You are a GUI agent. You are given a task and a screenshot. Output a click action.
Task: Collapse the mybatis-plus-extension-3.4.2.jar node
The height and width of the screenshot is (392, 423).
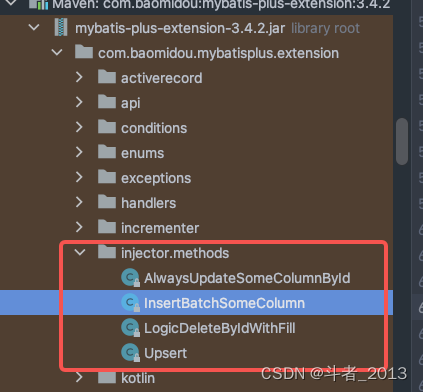click(34, 27)
